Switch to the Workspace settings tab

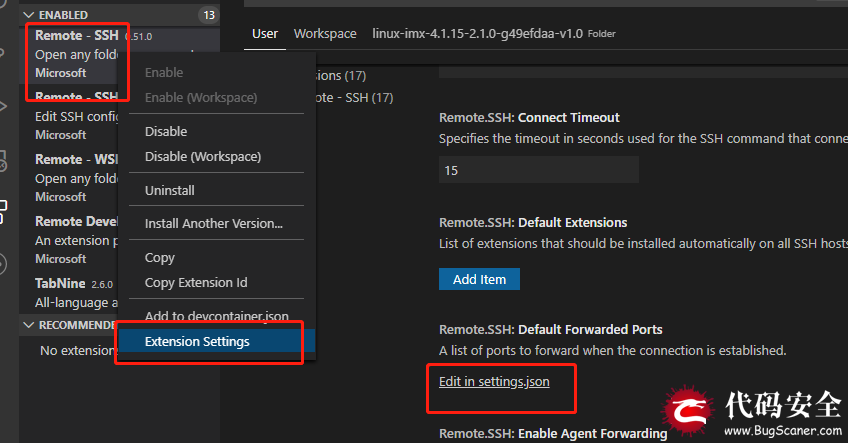pos(325,34)
